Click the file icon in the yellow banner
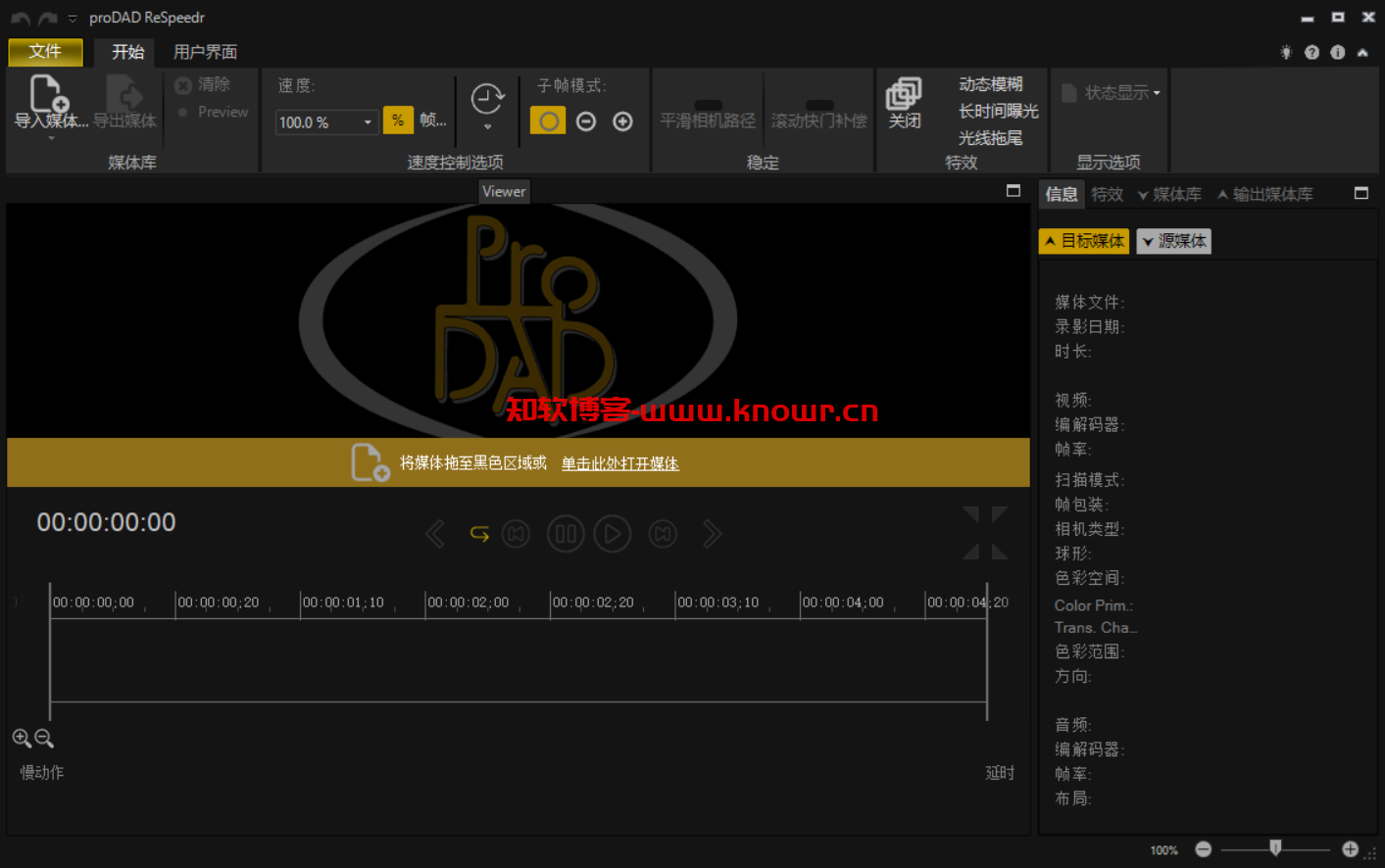This screenshot has width=1385, height=868. tap(371, 462)
